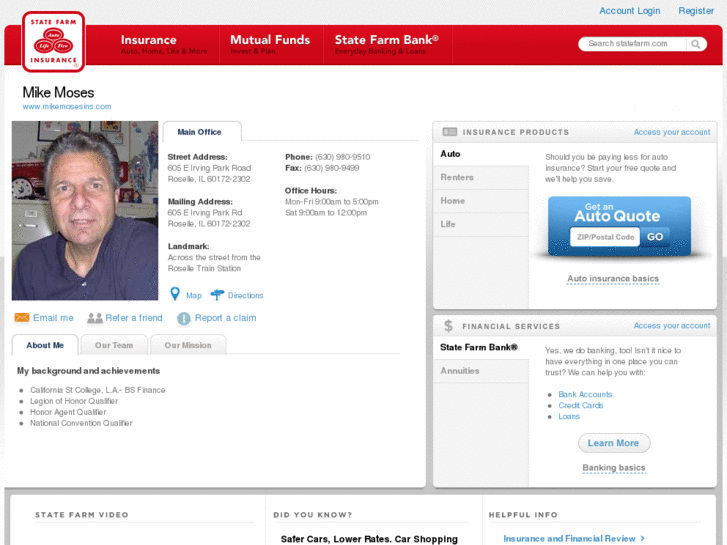Click 'Safer Cars, Lower Rates. Car Shopping' headline
The height and width of the screenshot is (545, 727).
pyautogui.click(x=369, y=539)
